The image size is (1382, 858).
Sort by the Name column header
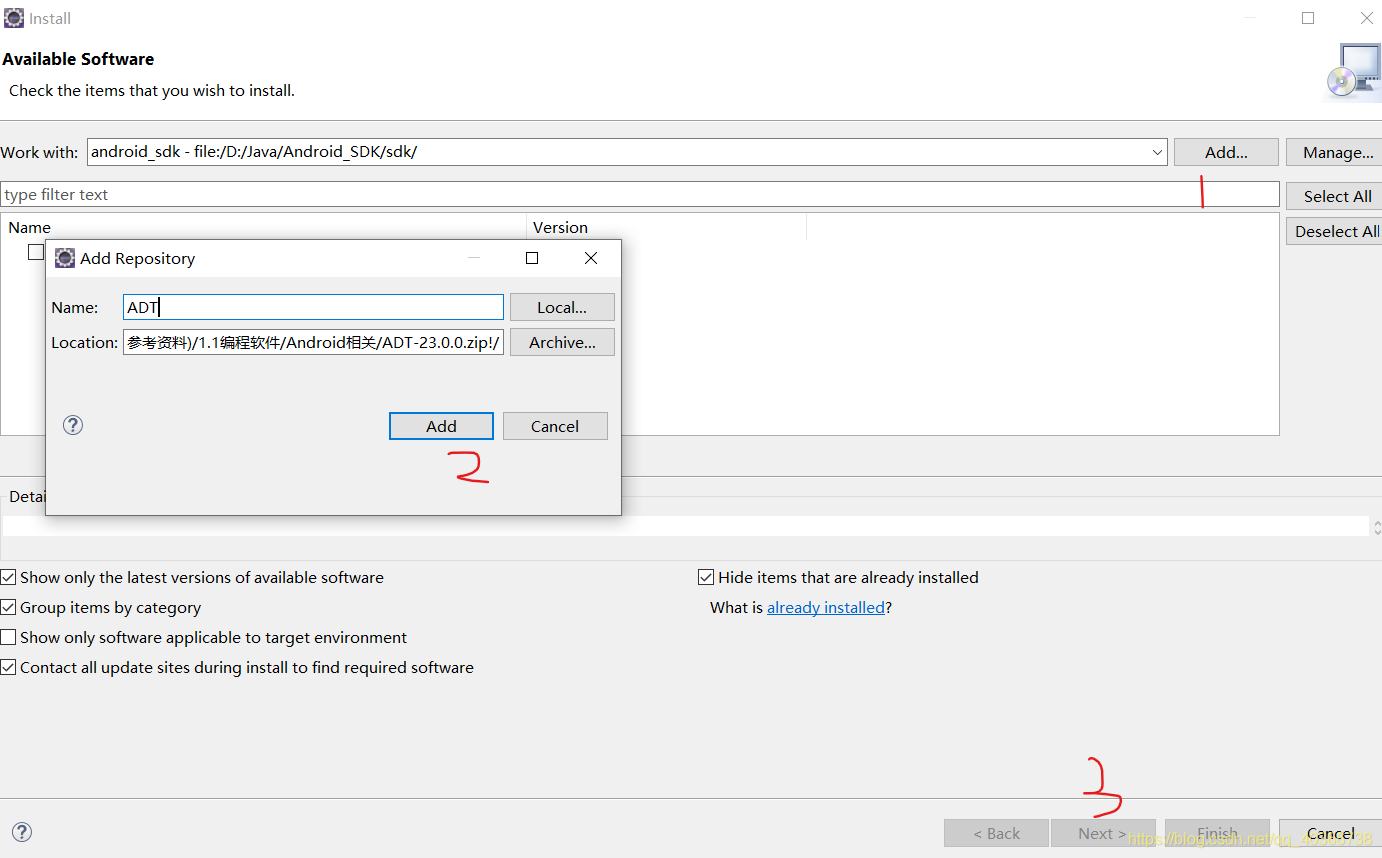[264, 227]
